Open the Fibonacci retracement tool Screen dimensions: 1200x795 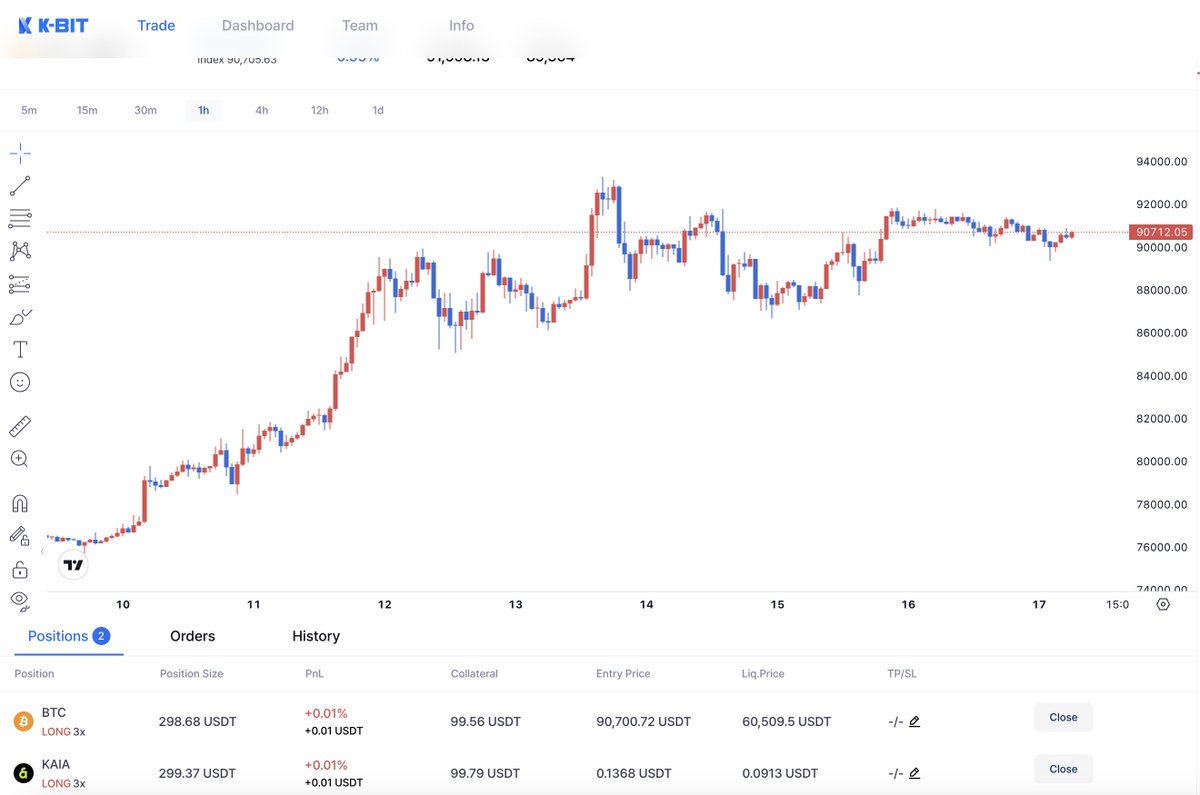pyautogui.click(x=20, y=218)
